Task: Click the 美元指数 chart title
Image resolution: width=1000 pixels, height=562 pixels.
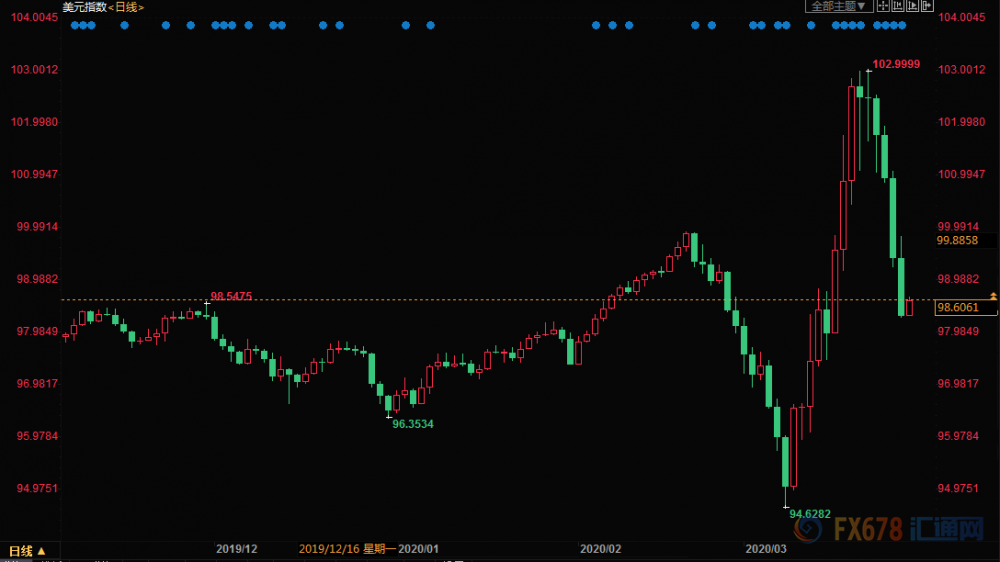Action: pos(84,7)
